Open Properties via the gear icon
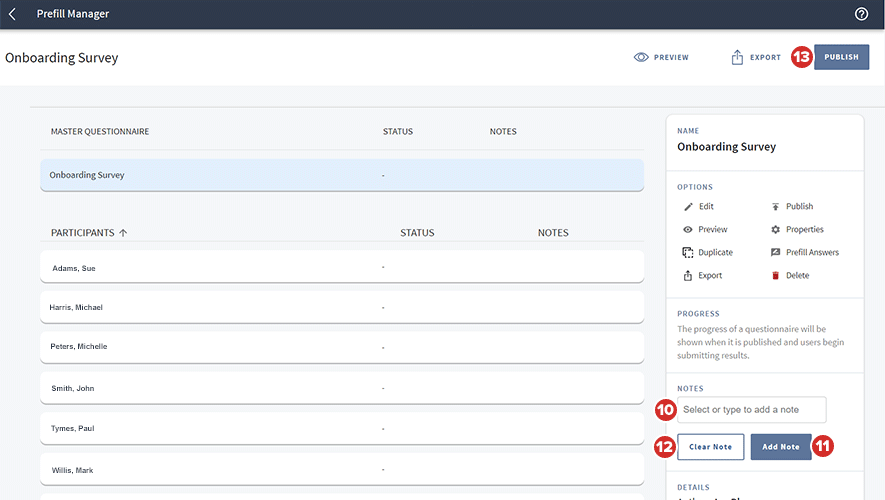 [775, 230]
